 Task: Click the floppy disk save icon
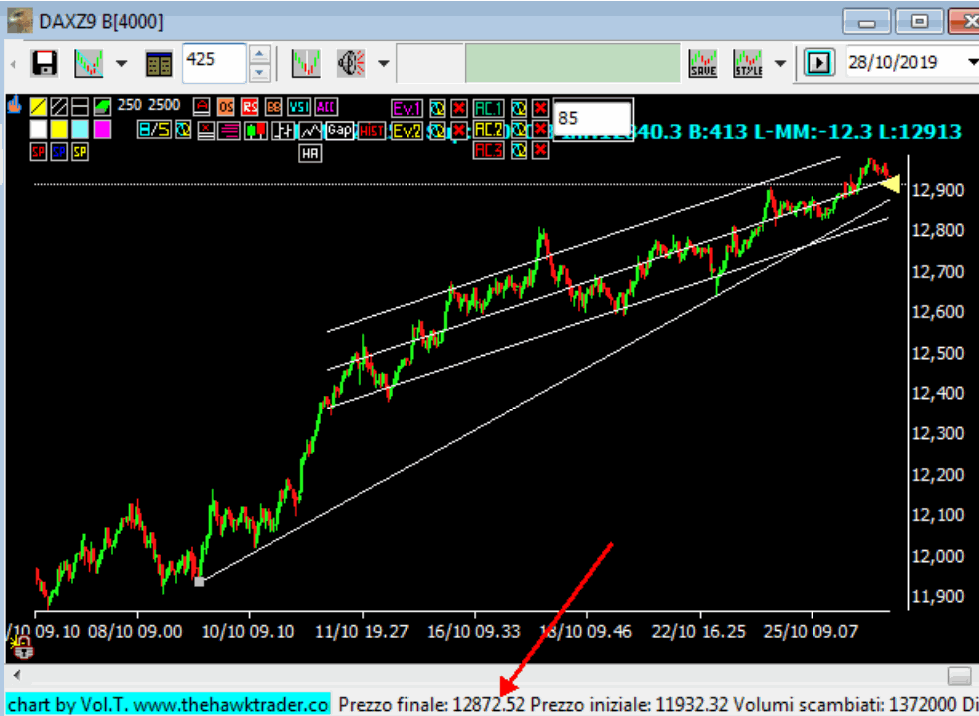[44, 63]
